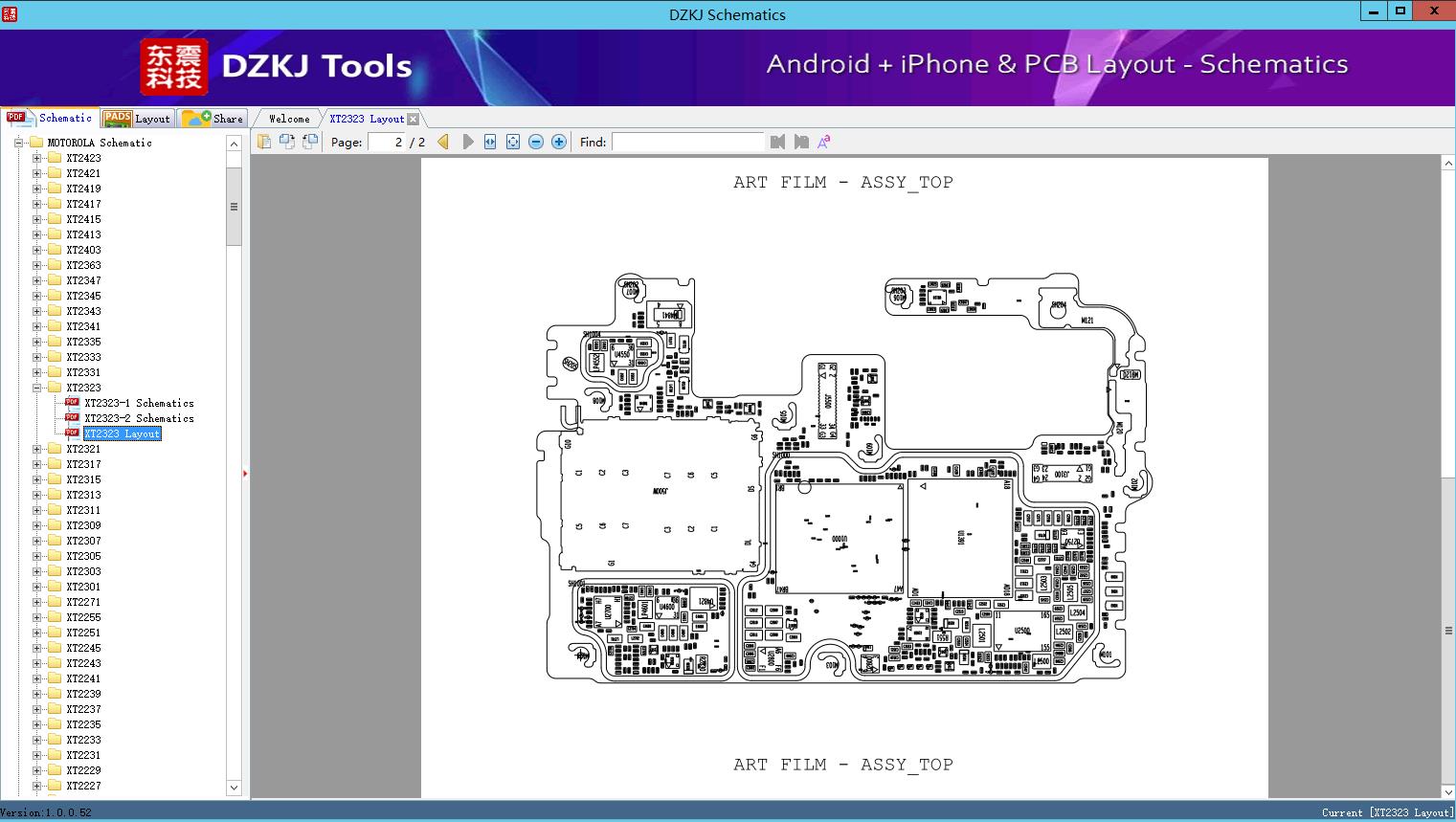Select the XT2315 folder
The image size is (1456, 822).
[83, 479]
